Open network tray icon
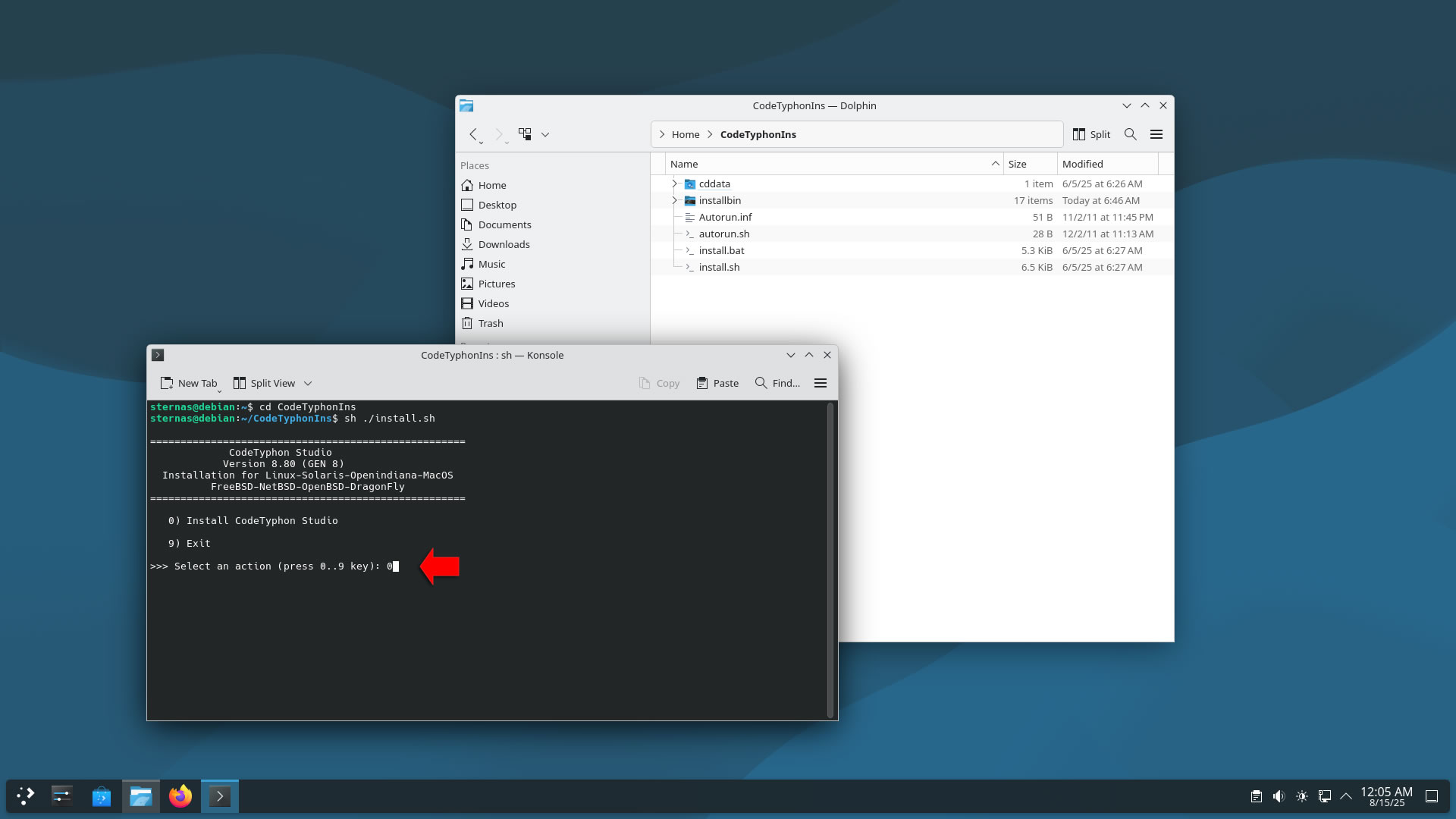This screenshot has width=1456, height=819. click(1325, 796)
